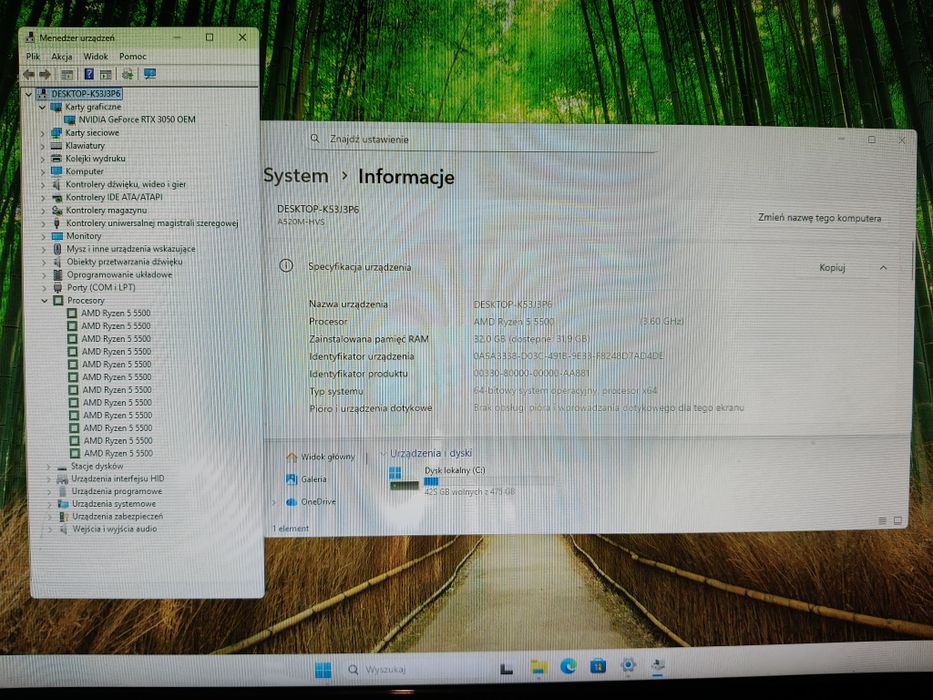Image resolution: width=933 pixels, height=700 pixels.
Task: Open the Akcja menu
Action: point(62,57)
